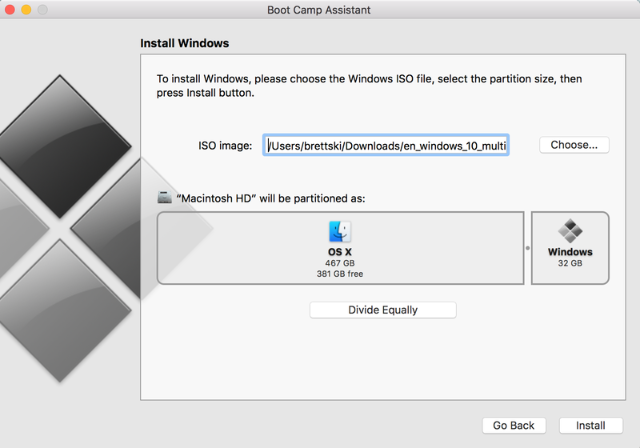Click the Install Windows heading

click(x=184, y=44)
